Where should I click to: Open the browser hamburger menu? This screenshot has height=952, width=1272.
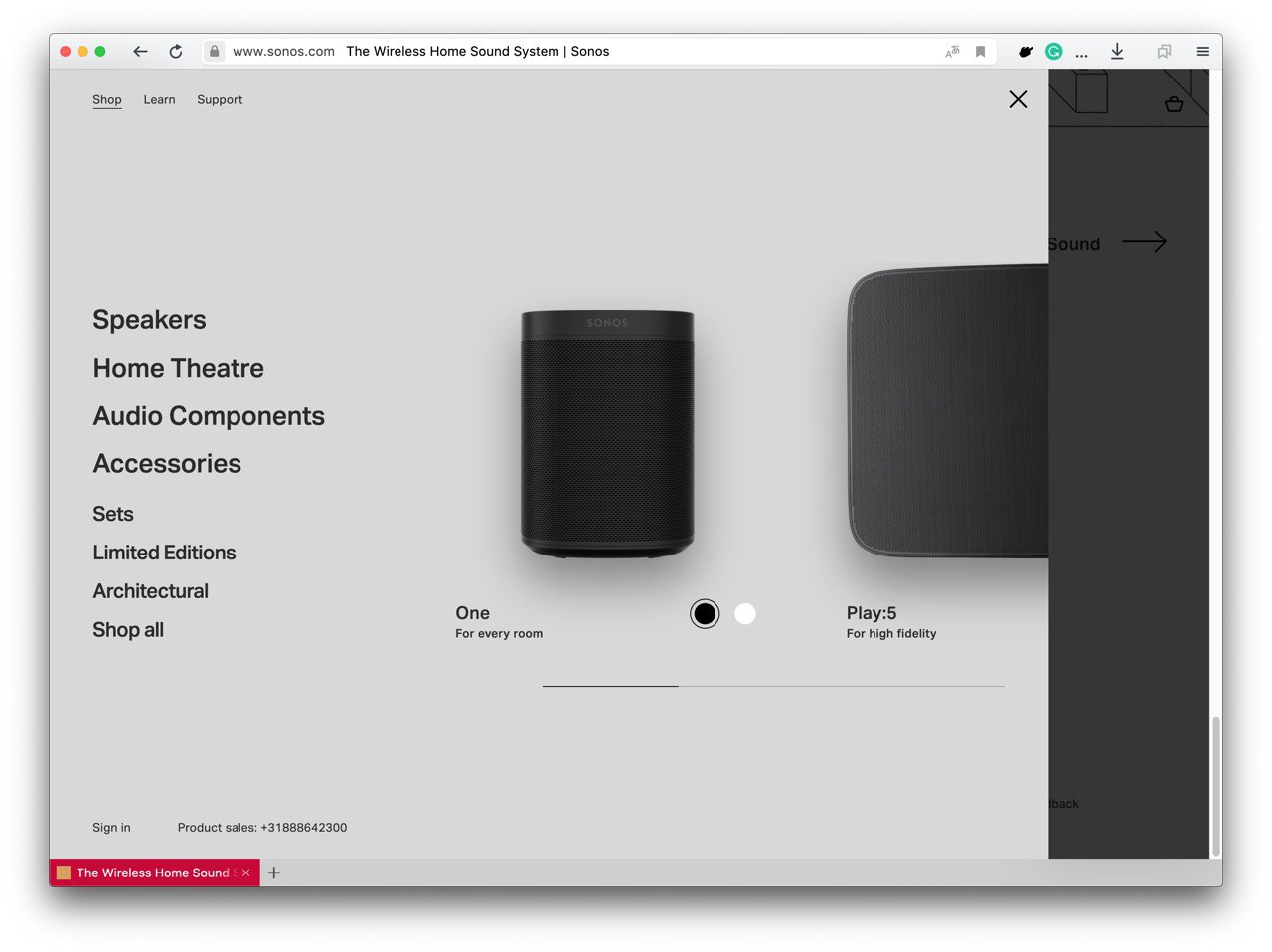[1202, 52]
